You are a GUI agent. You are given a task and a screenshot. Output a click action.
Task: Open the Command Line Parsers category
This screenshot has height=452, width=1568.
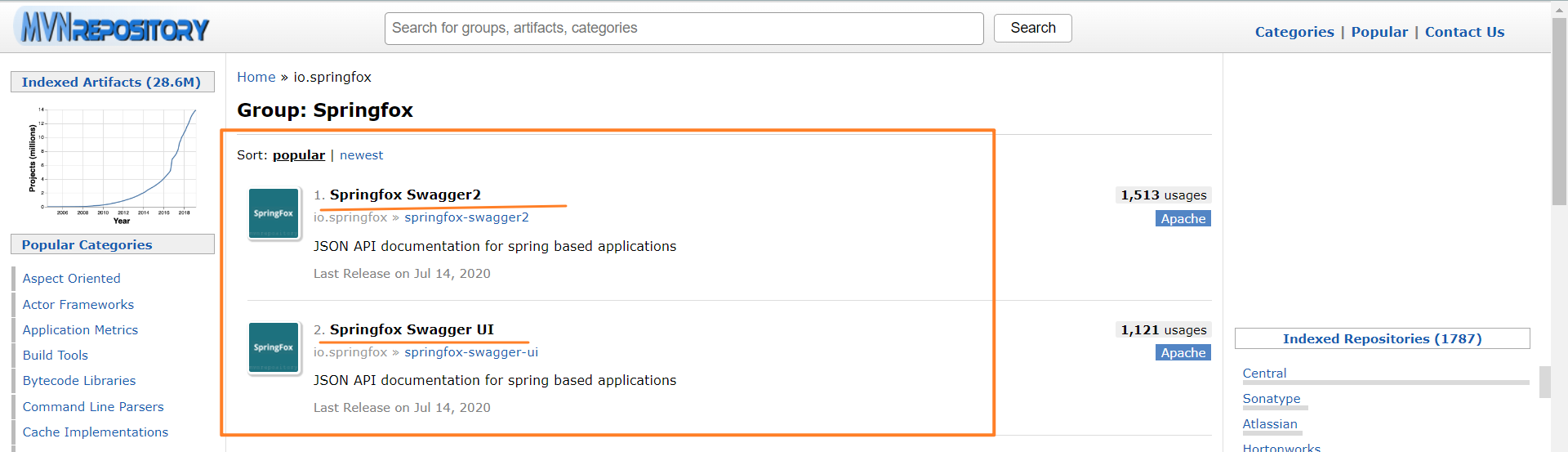(x=93, y=407)
